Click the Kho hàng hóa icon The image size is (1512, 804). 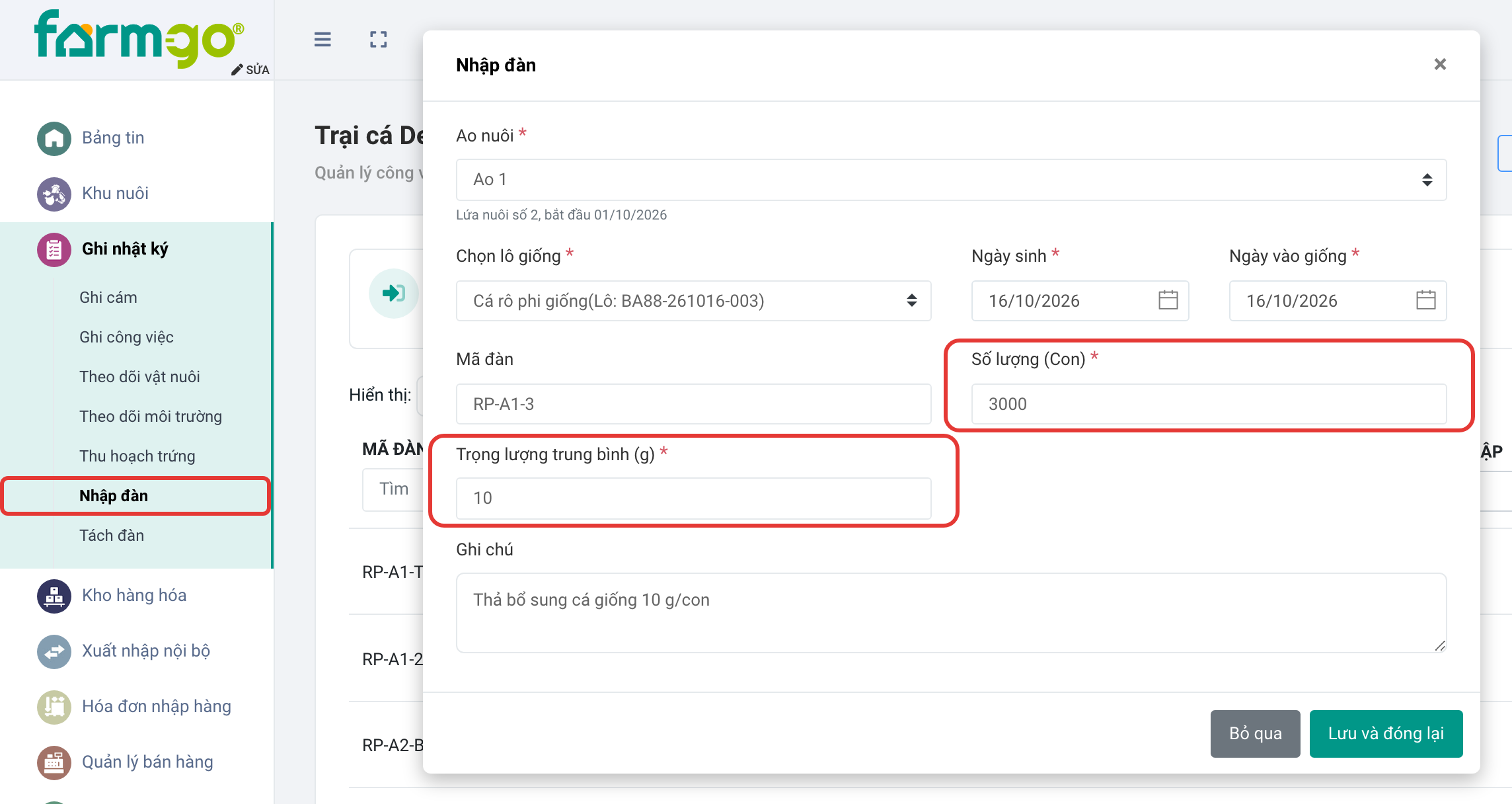coord(54,596)
